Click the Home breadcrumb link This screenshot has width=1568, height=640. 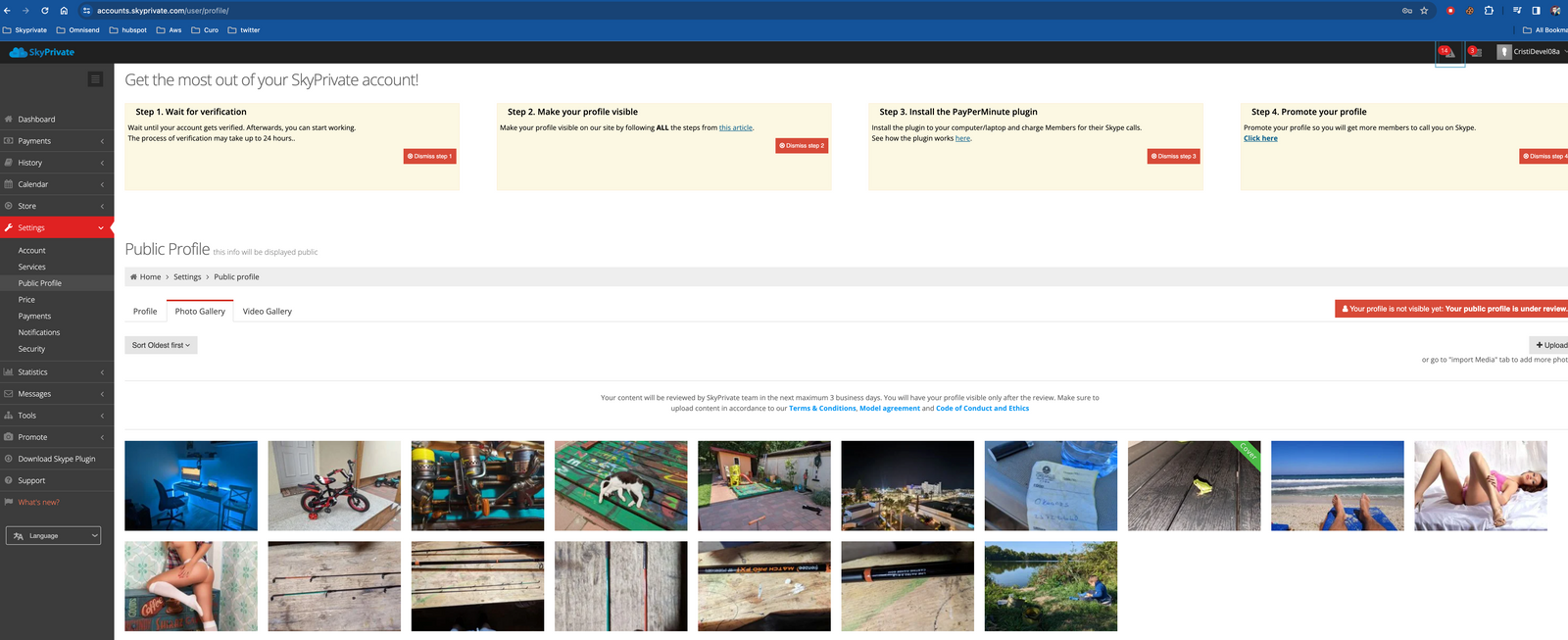145,277
